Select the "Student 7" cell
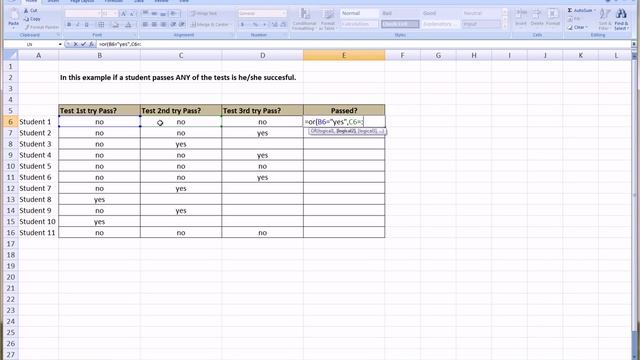Image resolution: width=640 pixels, height=360 pixels. (x=38, y=189)
